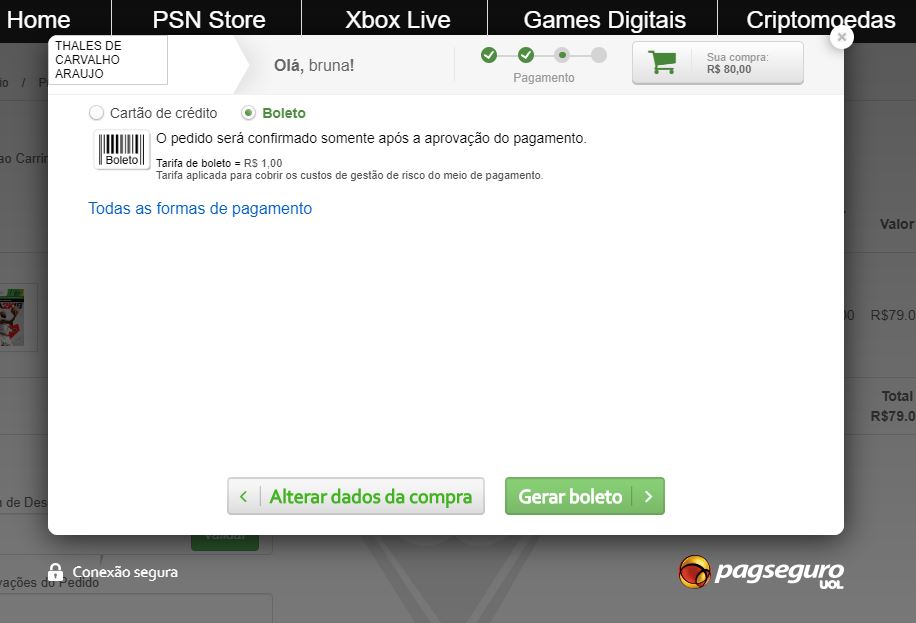Screen dimensions: 916x623
Task: Select the Boleto radio option
Action: point(248,113)
